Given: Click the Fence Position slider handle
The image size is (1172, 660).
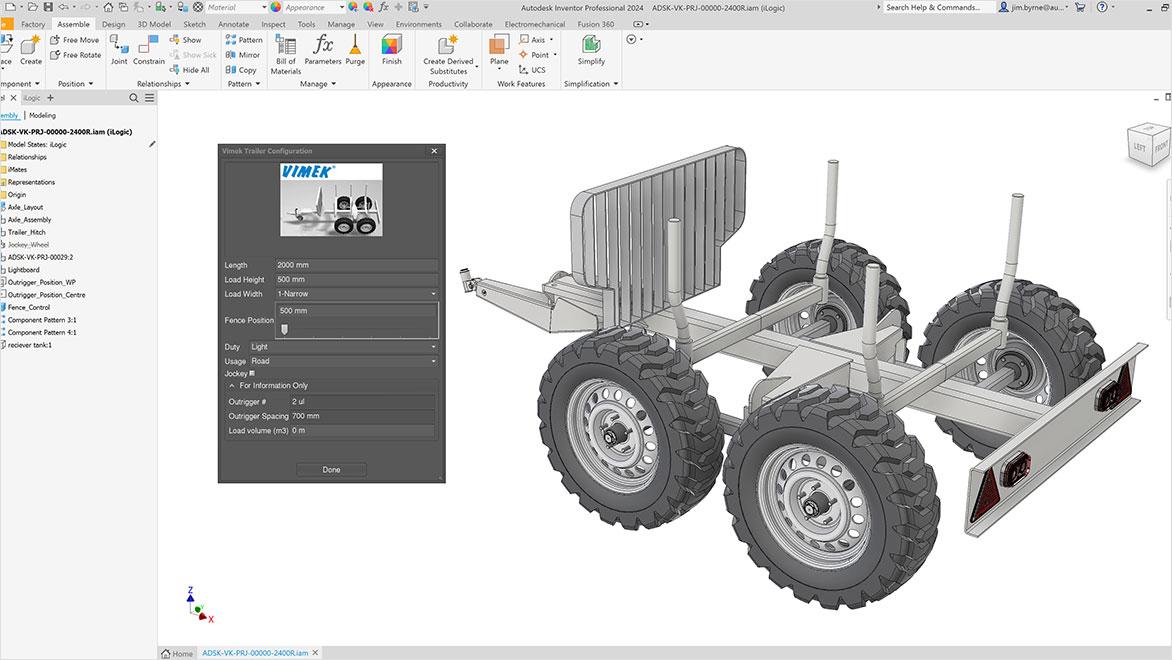Looking at the screenshot, I should pyautogui.click(x=284, y=329).
